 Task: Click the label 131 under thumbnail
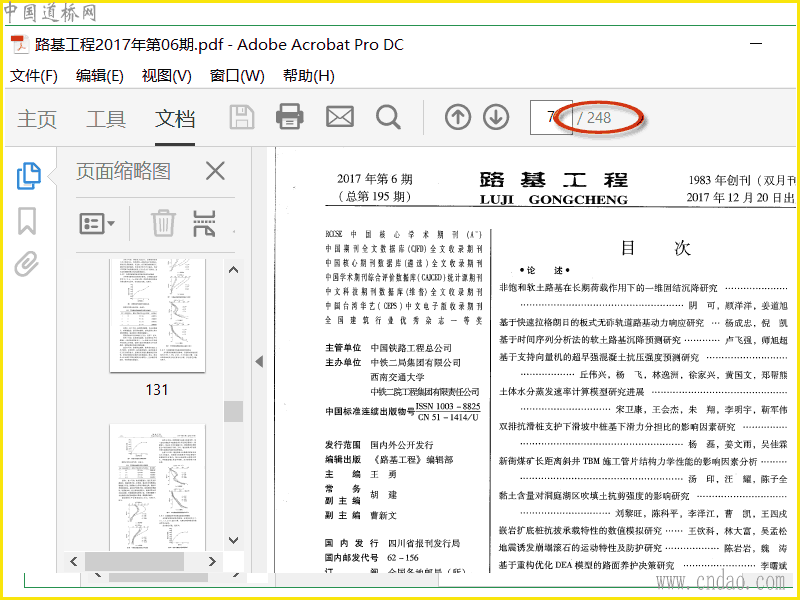coord(157,390)
